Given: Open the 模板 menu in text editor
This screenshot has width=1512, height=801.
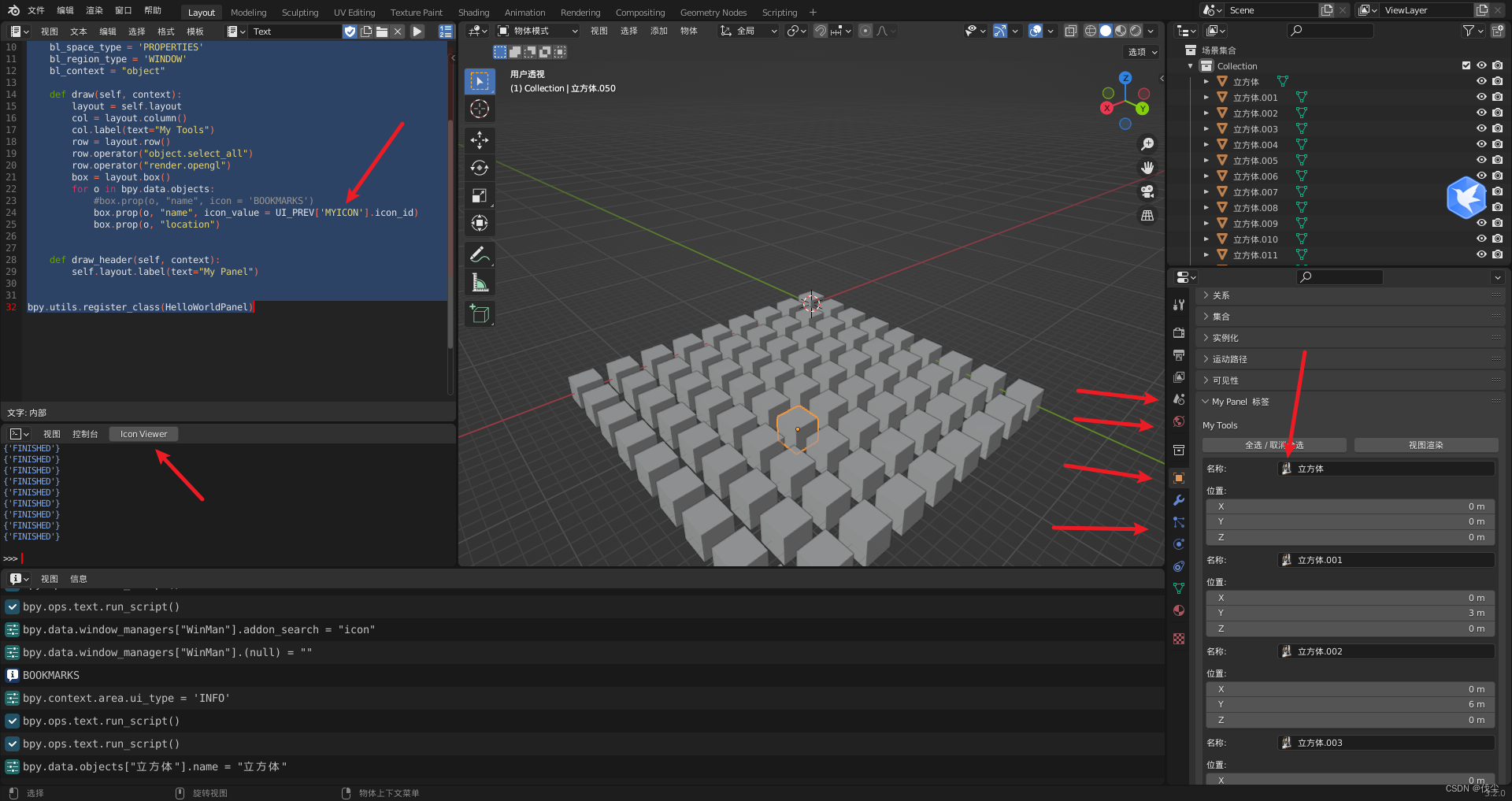Looking at the screenshot, I should pos(195,32).
